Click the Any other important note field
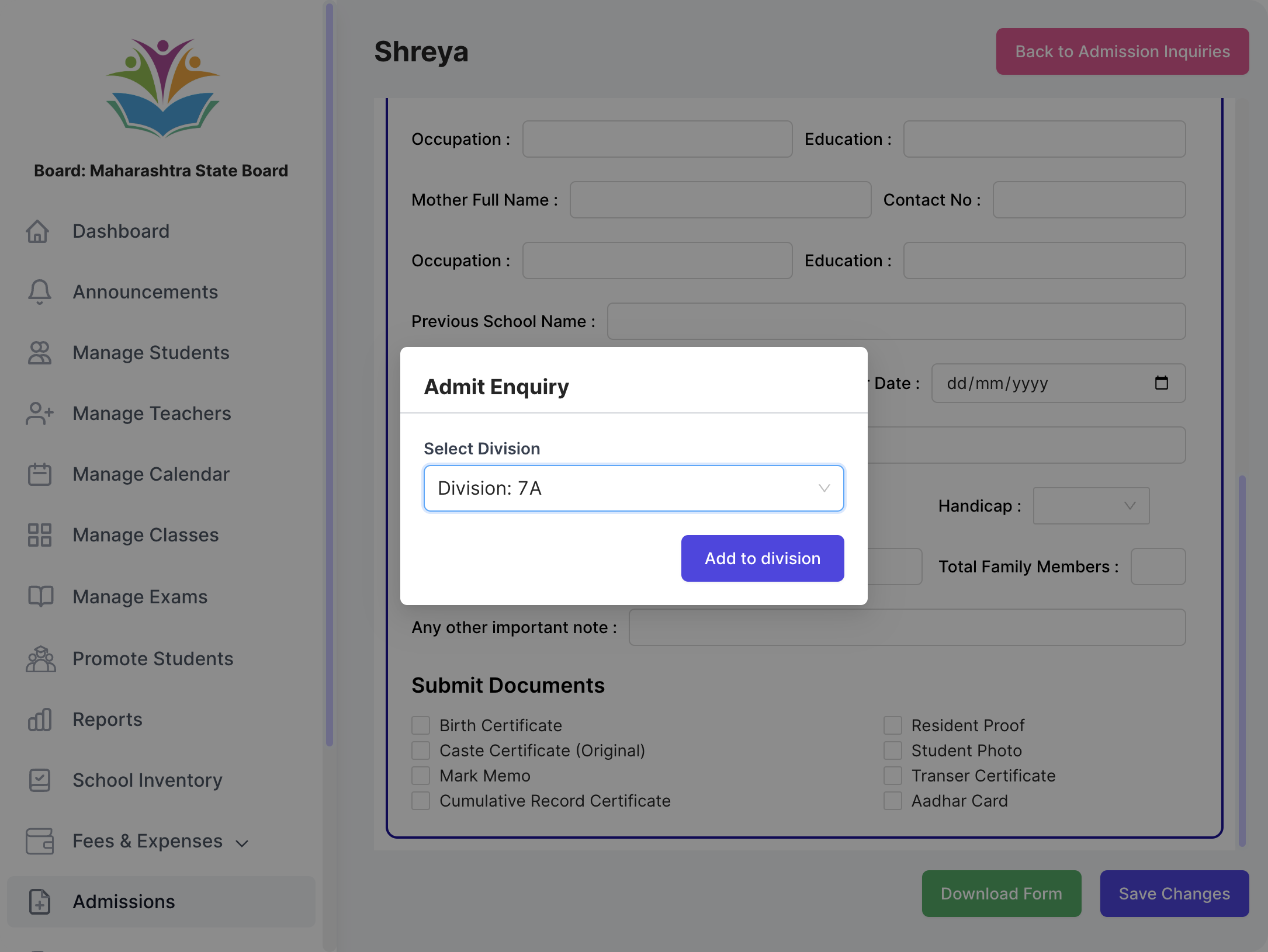 pos(907,627)
